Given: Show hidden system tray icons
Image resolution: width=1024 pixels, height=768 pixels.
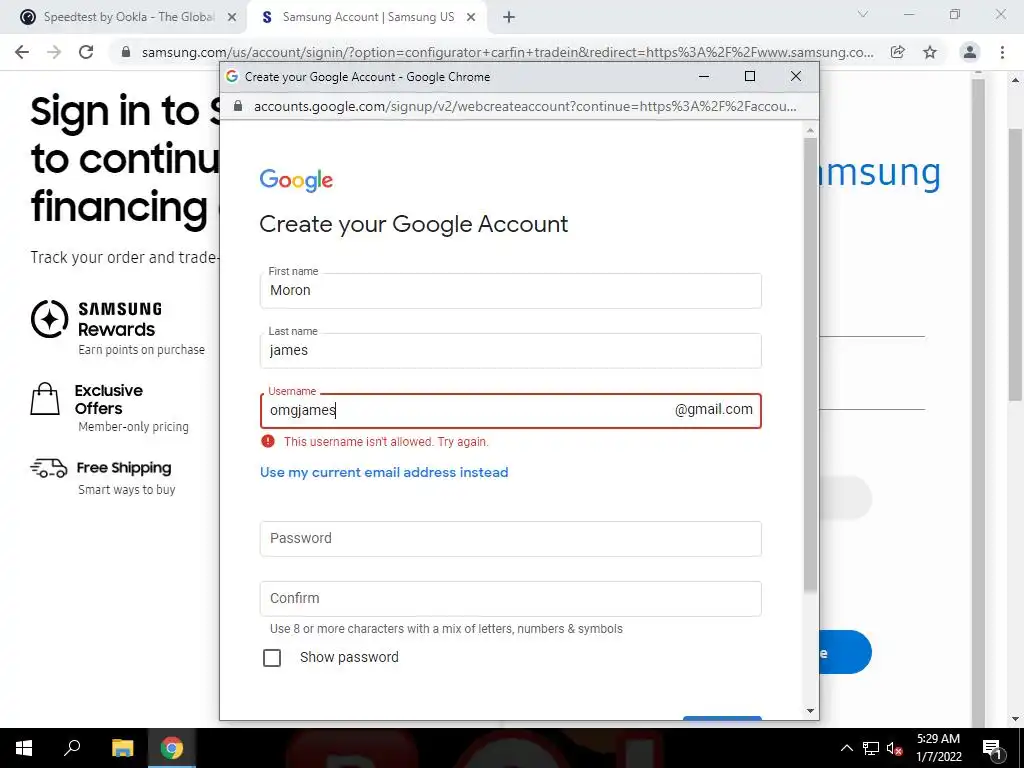Looking at the screenshot, I should (846, 748).
